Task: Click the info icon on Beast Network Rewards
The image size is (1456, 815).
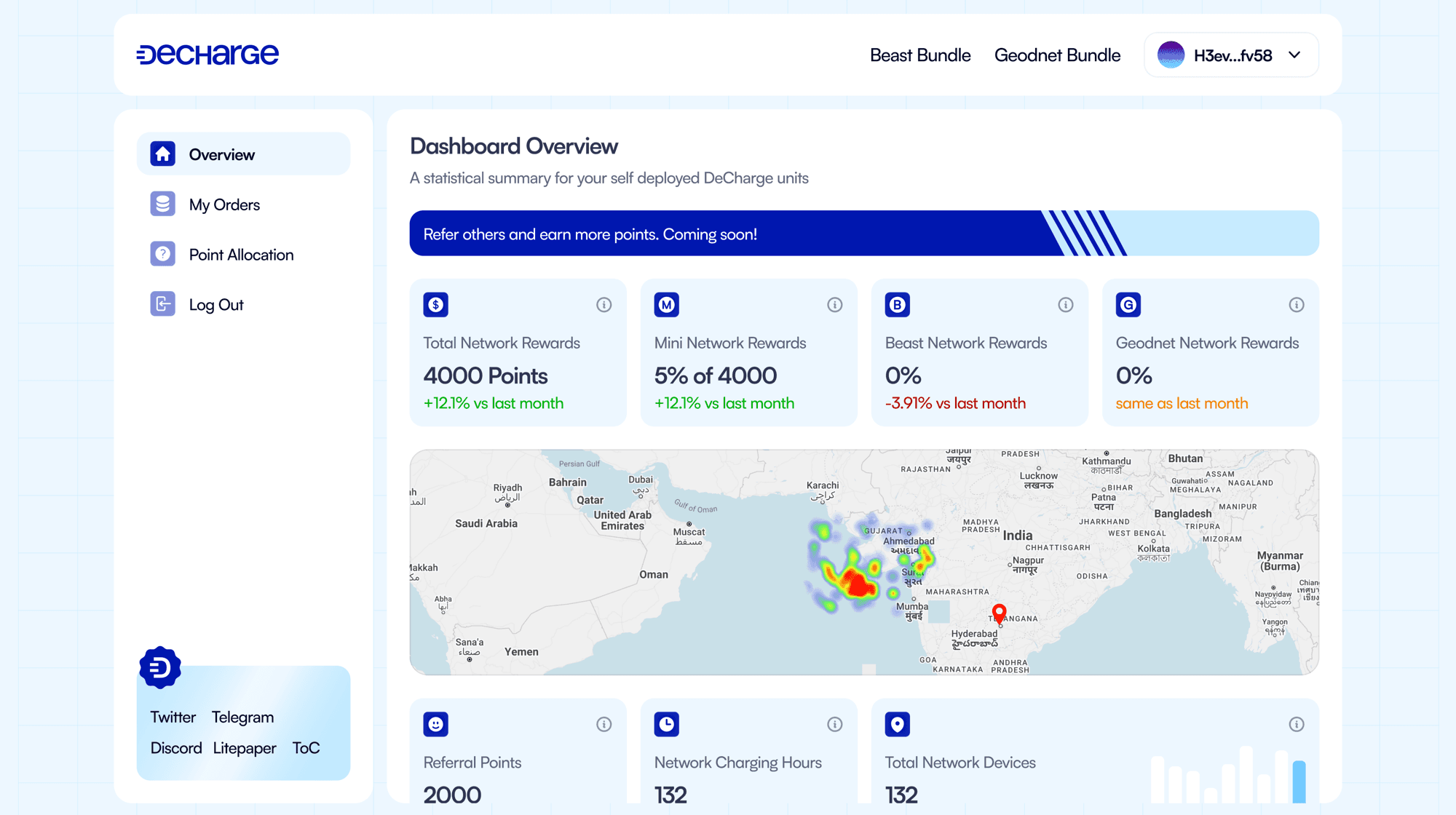Action: pyautogui.click(x=1065, y=305)
